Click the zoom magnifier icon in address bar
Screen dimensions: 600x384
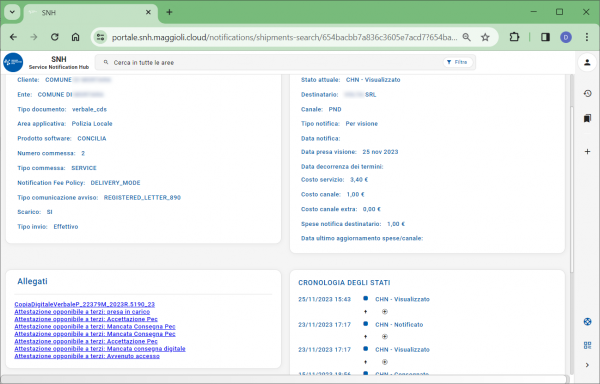(466, 37)
